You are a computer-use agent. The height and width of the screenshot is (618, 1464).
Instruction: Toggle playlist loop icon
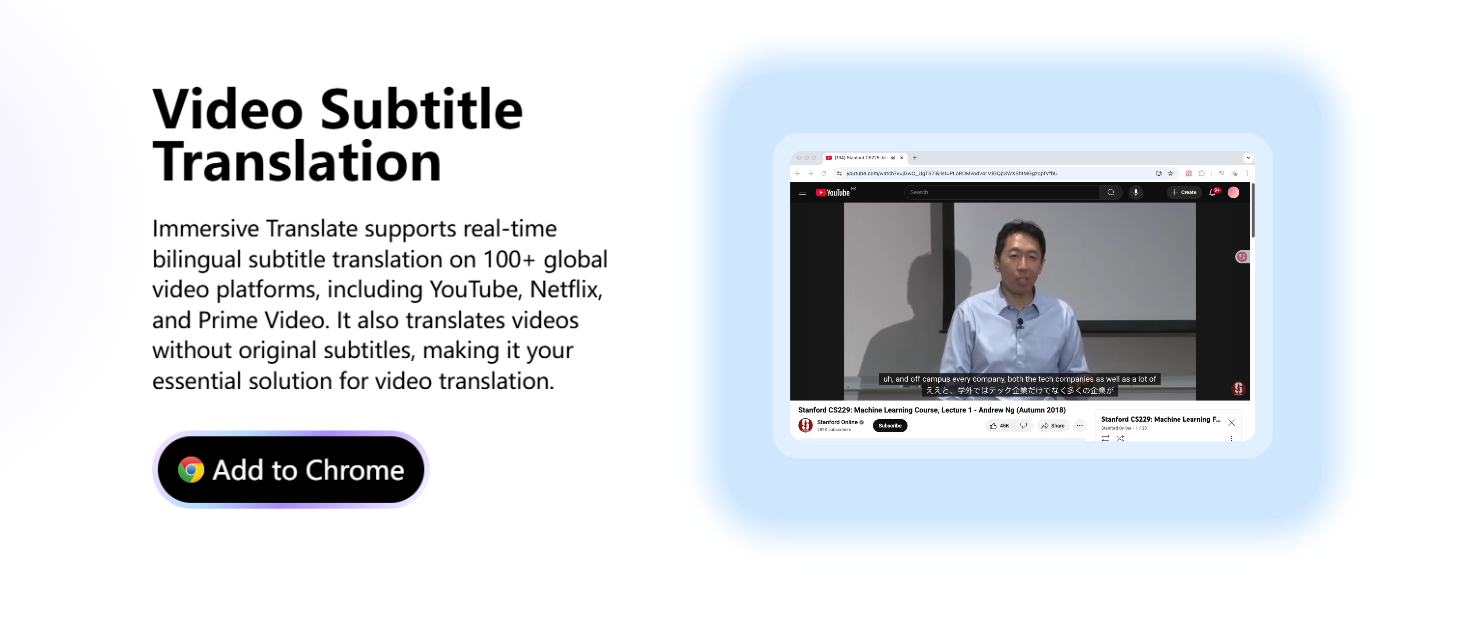click(x=1105, y=438)
